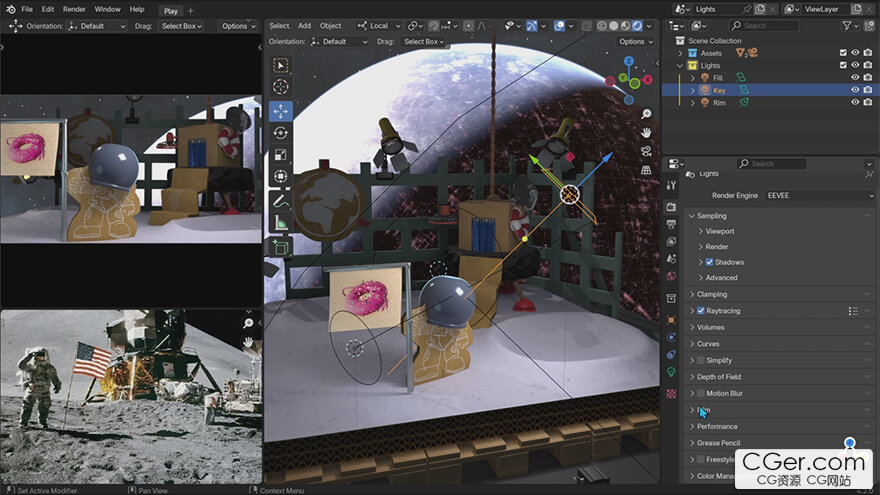Viewport: 880px width, 495px height.
Task: Disable Assets collection in renders
Action: tap(868, 53)
